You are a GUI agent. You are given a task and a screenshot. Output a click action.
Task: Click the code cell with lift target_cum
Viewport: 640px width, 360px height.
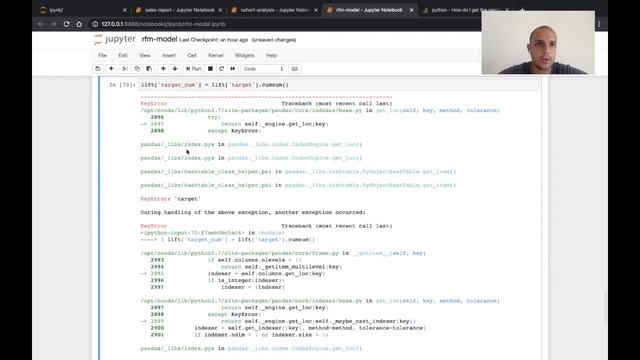(339, 85)
